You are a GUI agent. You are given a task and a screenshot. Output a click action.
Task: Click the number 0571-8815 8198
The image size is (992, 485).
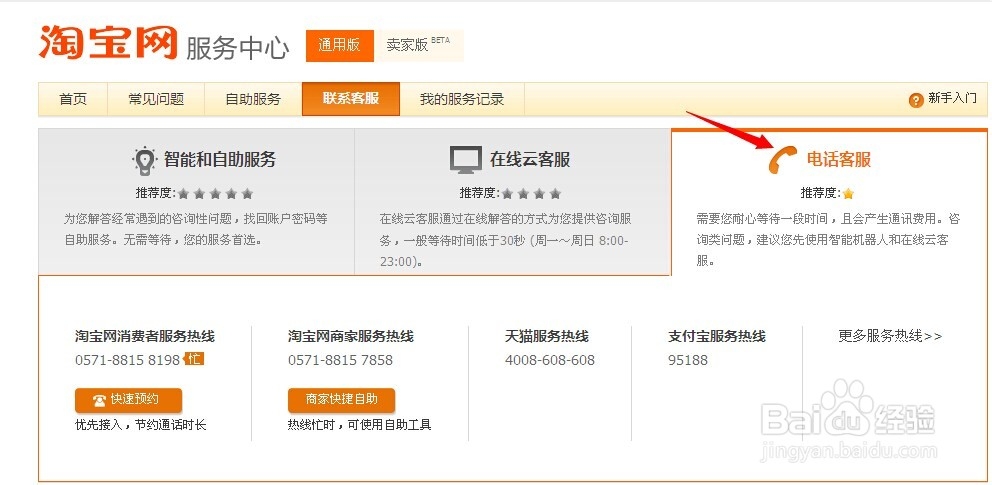[128, 360]
